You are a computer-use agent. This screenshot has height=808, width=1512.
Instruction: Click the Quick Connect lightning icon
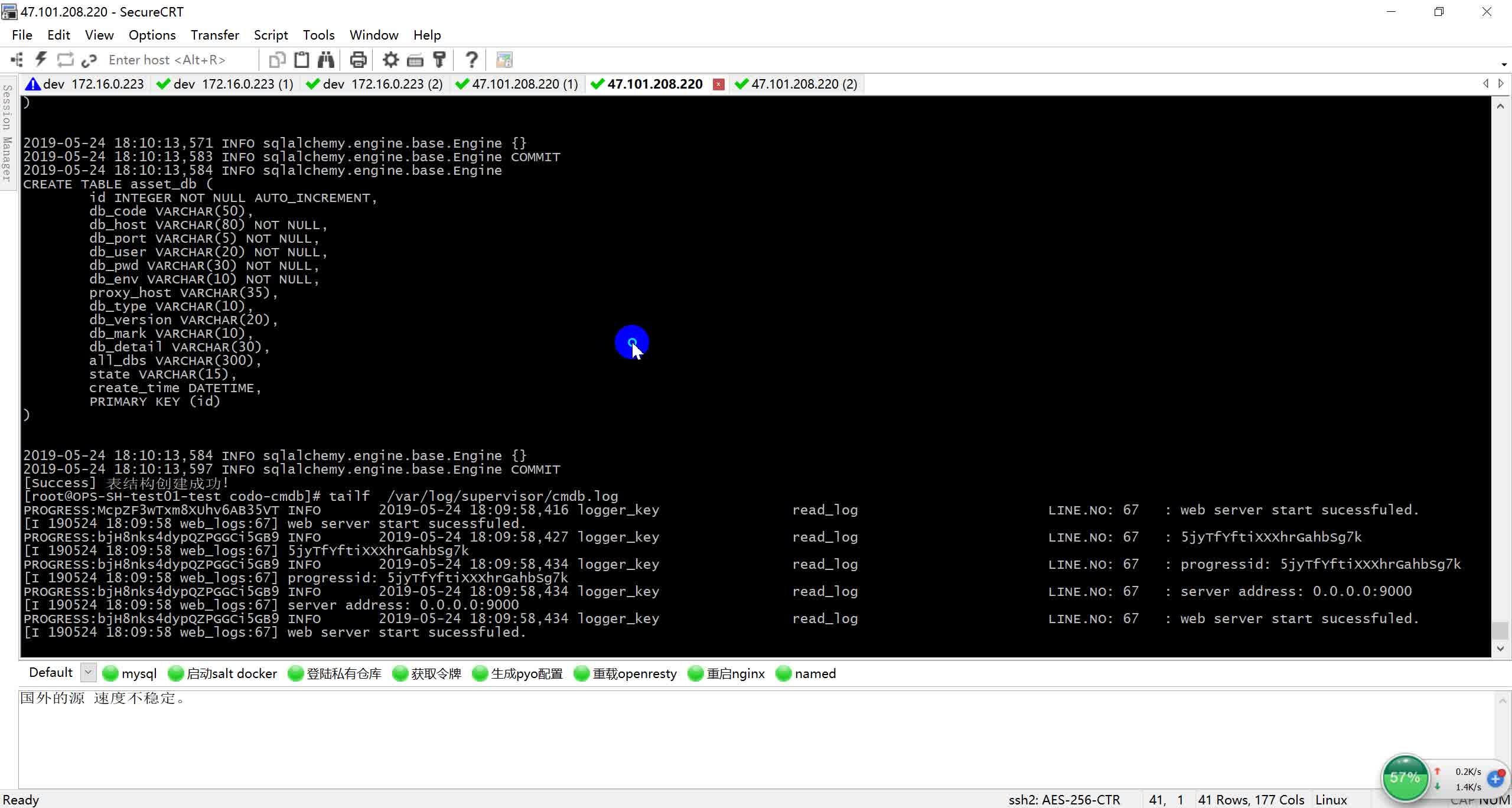point(41,60)
